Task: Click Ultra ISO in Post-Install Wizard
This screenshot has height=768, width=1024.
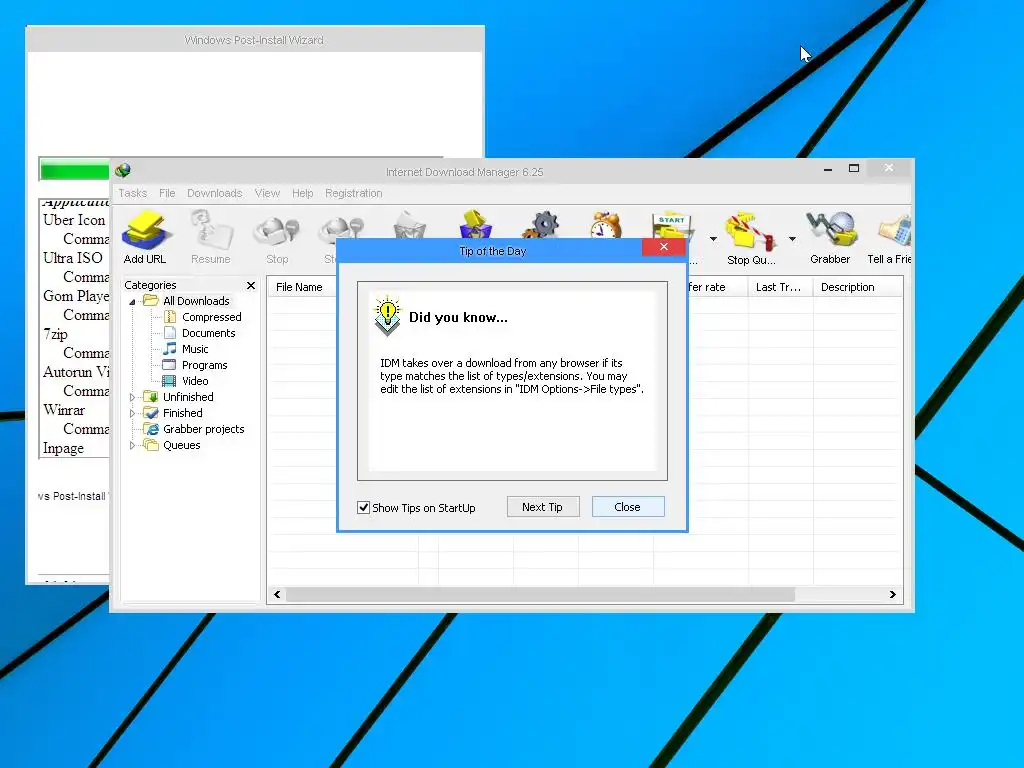Action: coord(72,258)
